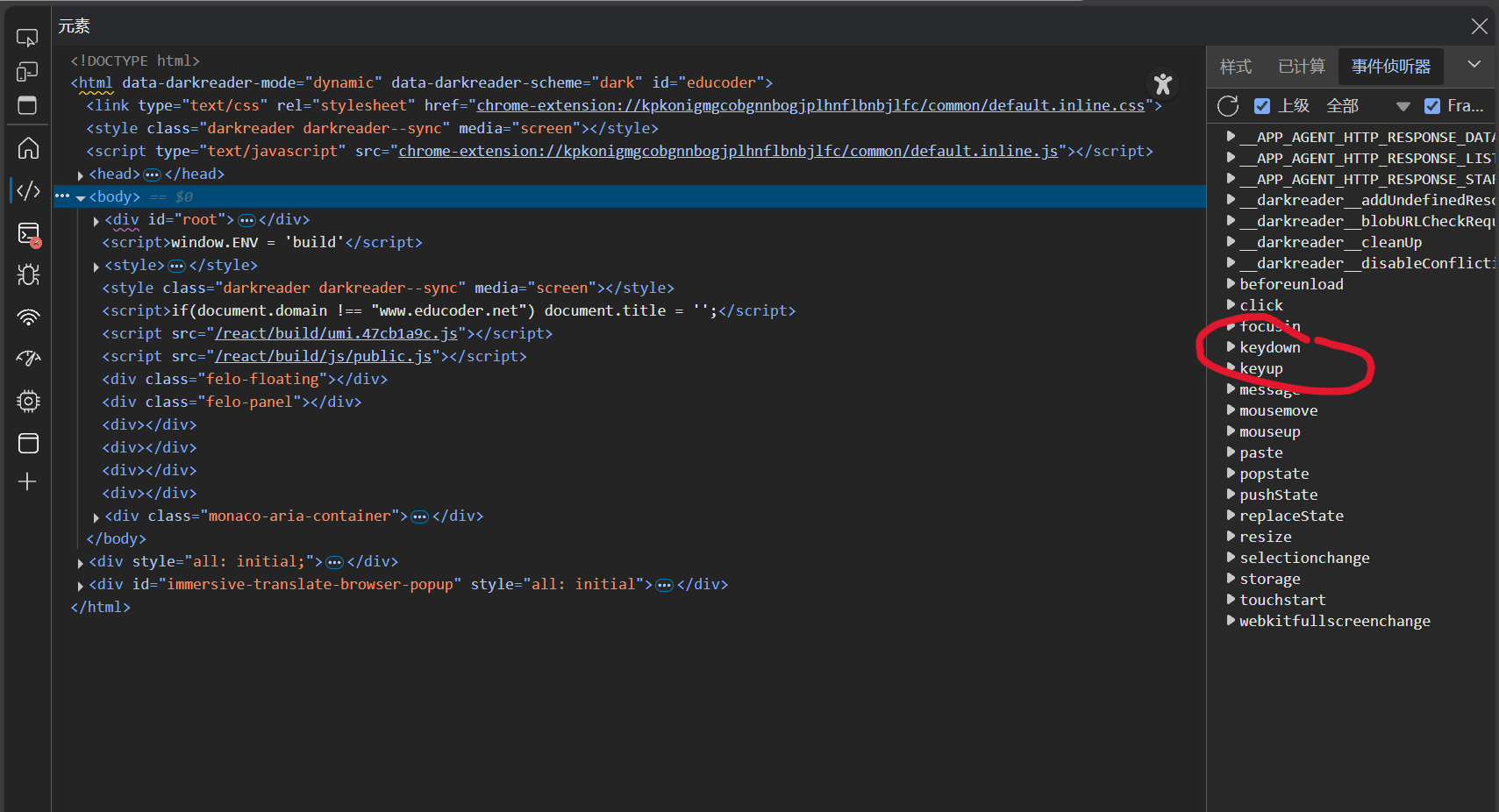This screenshot has height=812, width=1499.
Task: Expand the popstate listener entry
Action: [1231, 474]
